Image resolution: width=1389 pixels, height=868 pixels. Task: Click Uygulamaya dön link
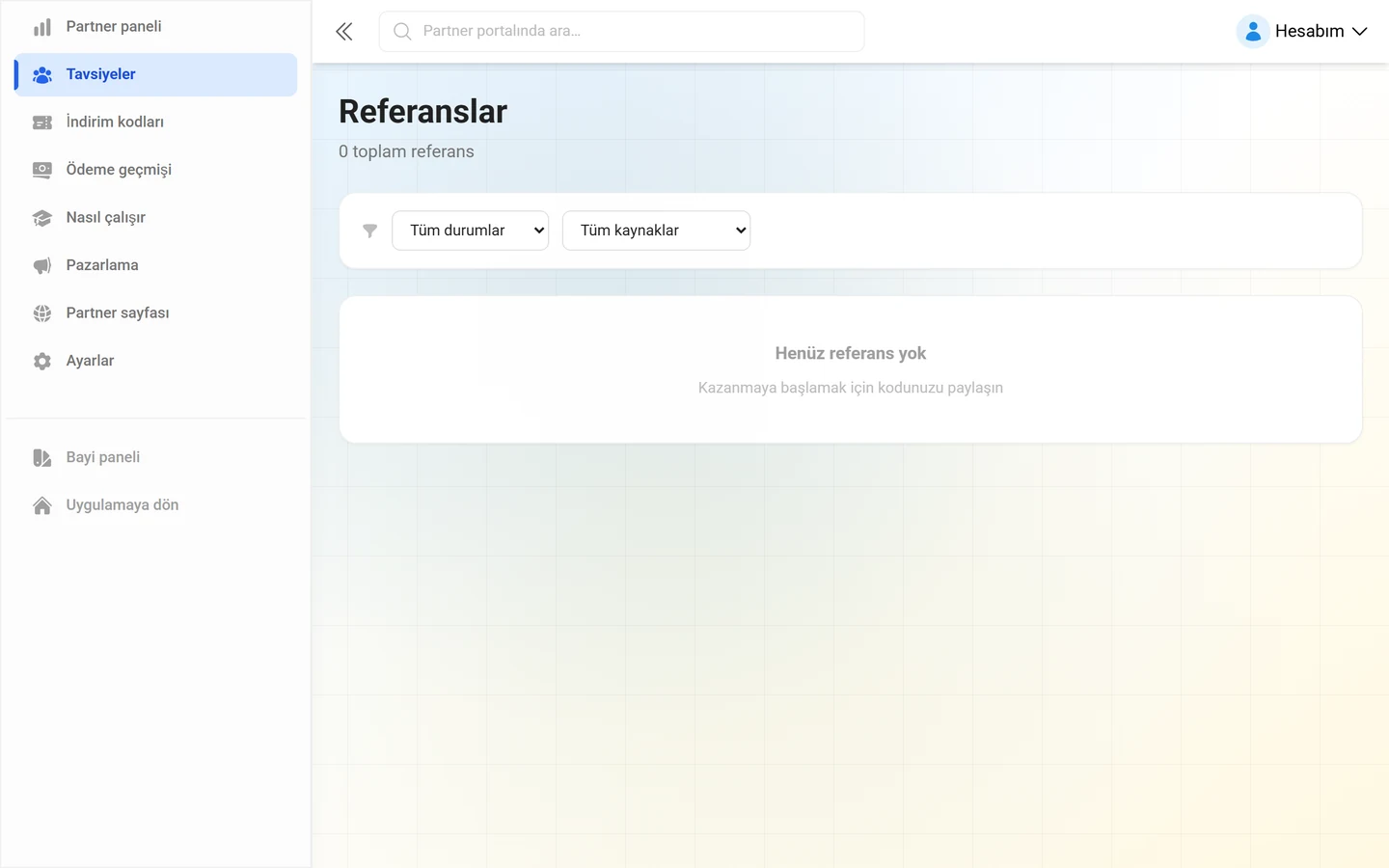point(156,505)
